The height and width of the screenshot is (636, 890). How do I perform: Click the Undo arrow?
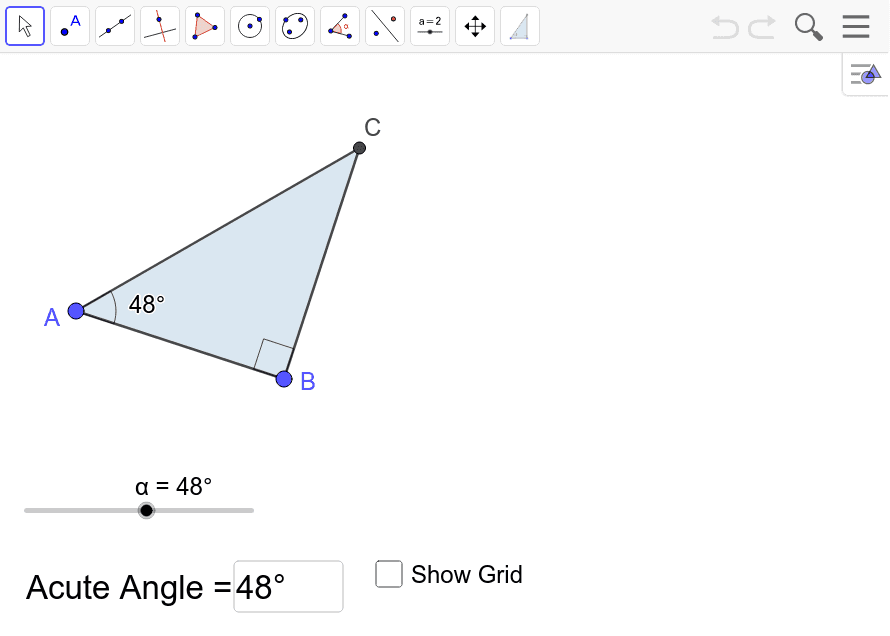coord(725,27)
